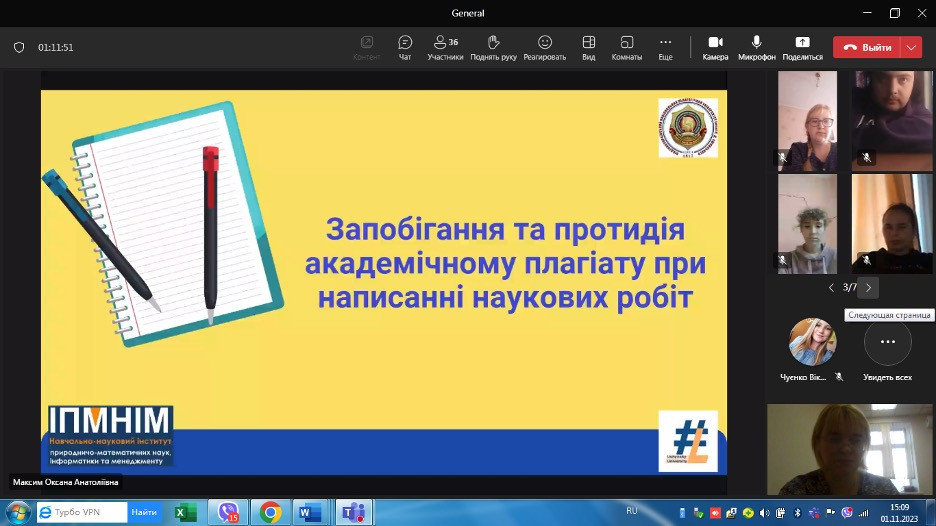
Task: Open the Еще more options menu
Action: click(665, 47)
